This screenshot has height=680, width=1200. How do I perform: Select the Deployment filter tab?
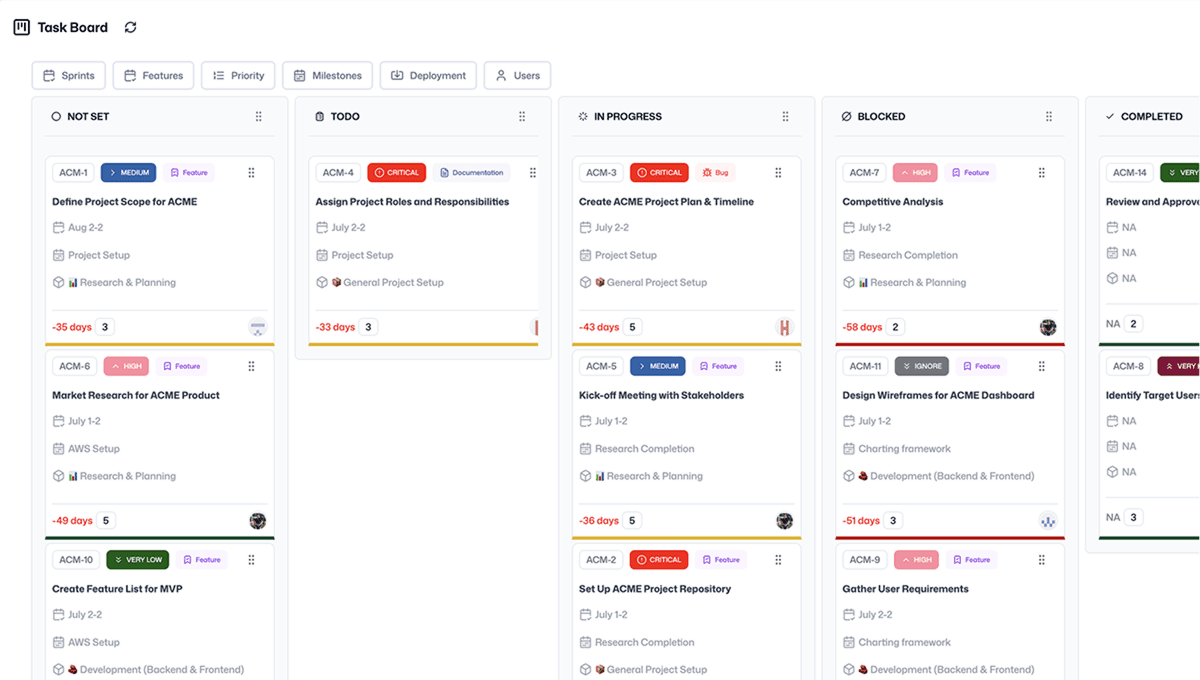428,75
